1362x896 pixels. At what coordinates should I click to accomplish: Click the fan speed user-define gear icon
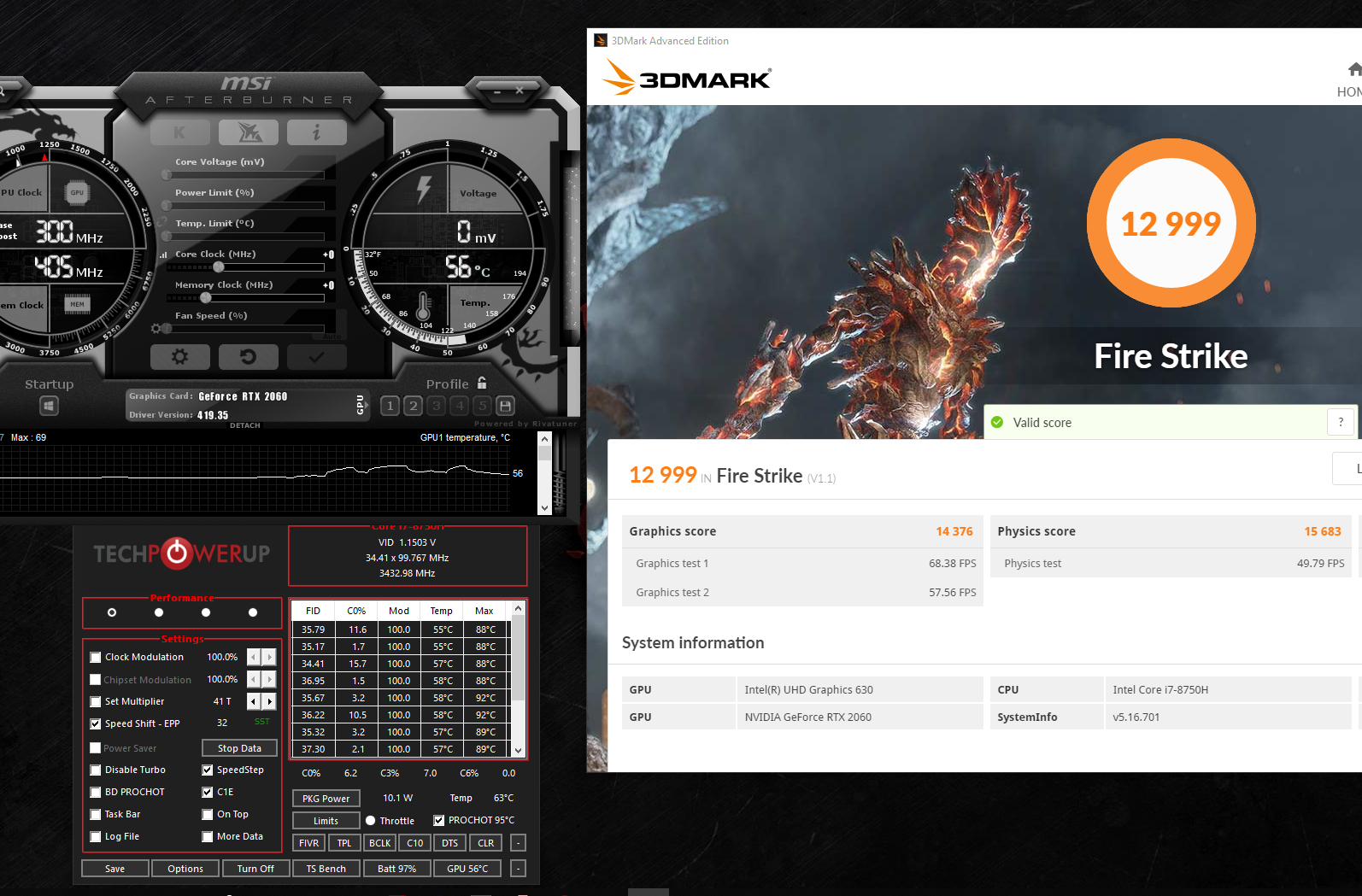tap(156, 329)
